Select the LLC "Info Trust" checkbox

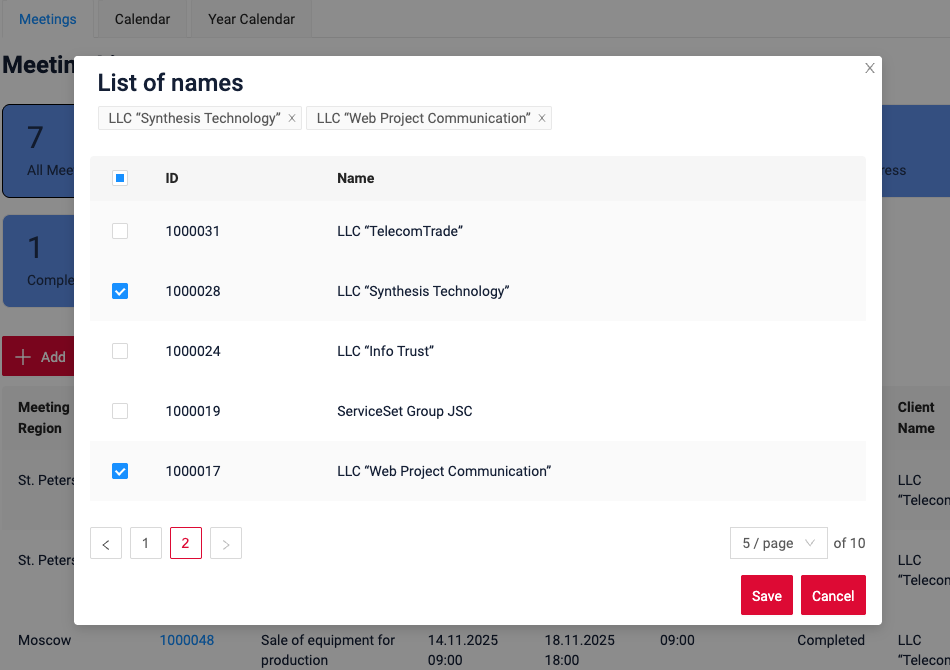120,351
